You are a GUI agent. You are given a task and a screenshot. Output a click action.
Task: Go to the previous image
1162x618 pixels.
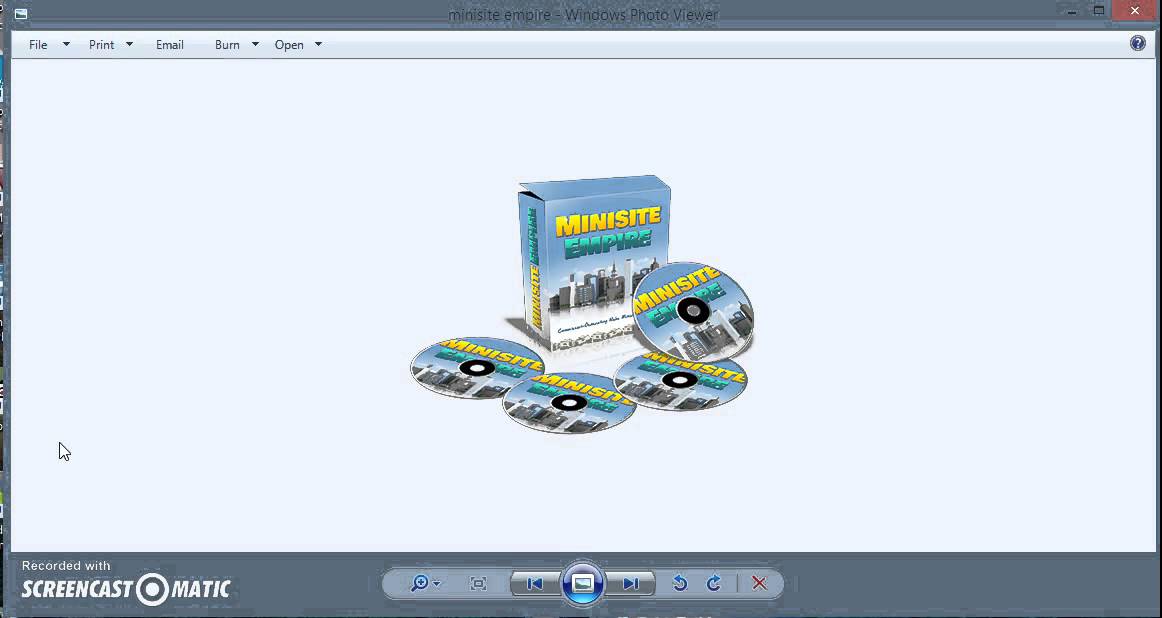pyautogui.click(x=534, y=584)
